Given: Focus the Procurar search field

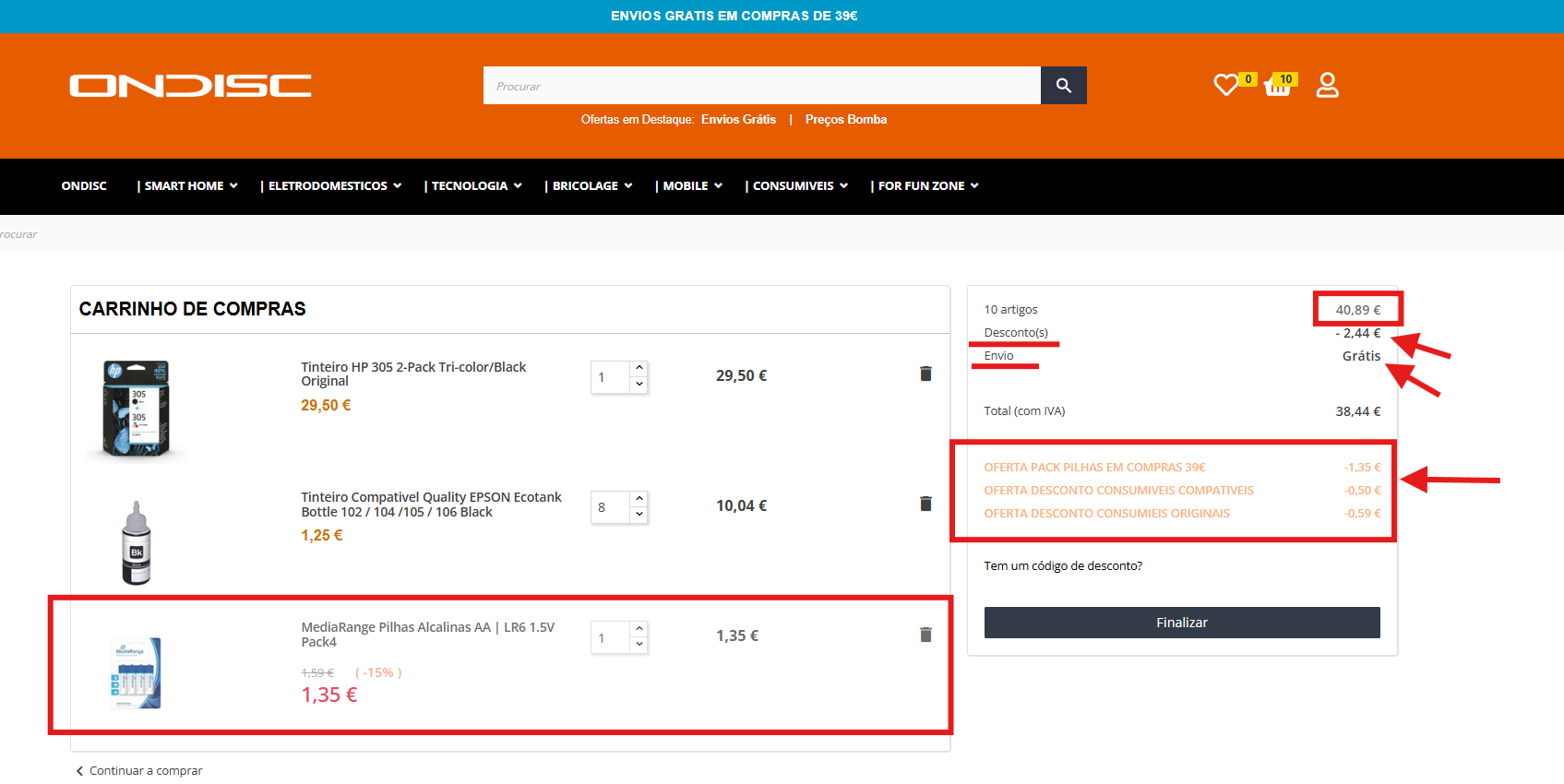Looking at the screenshot, I should [x=762, y=86].
